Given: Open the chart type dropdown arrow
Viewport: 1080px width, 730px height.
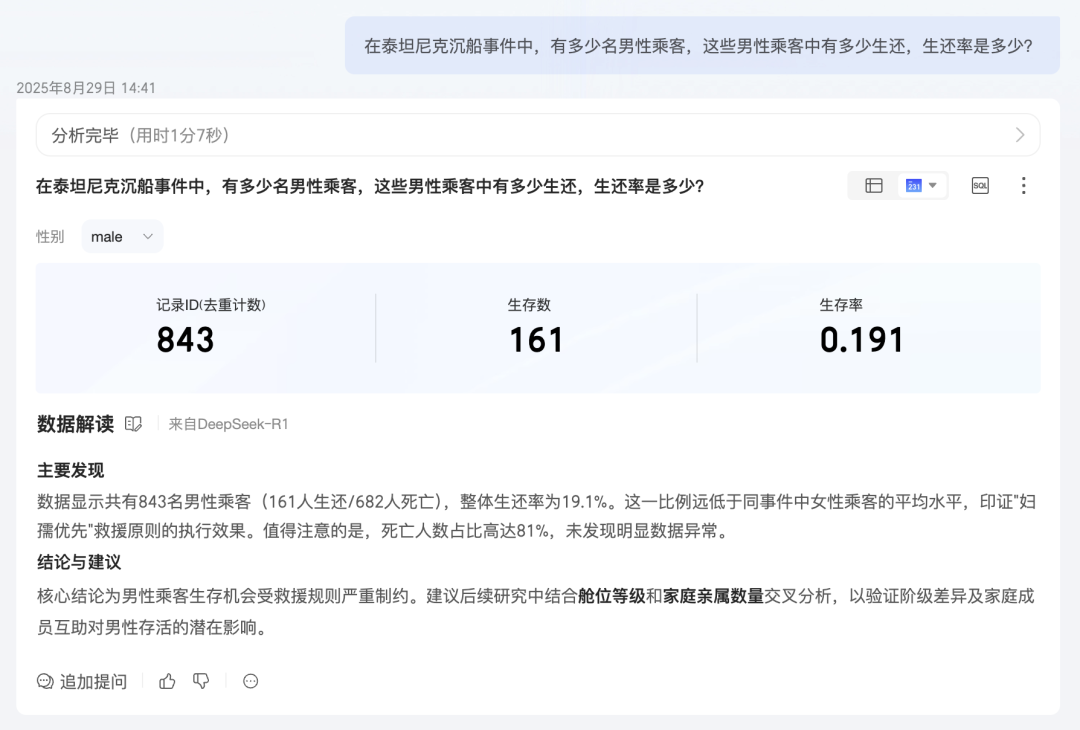Looking at the screenshot, I should tap(933, 186).
